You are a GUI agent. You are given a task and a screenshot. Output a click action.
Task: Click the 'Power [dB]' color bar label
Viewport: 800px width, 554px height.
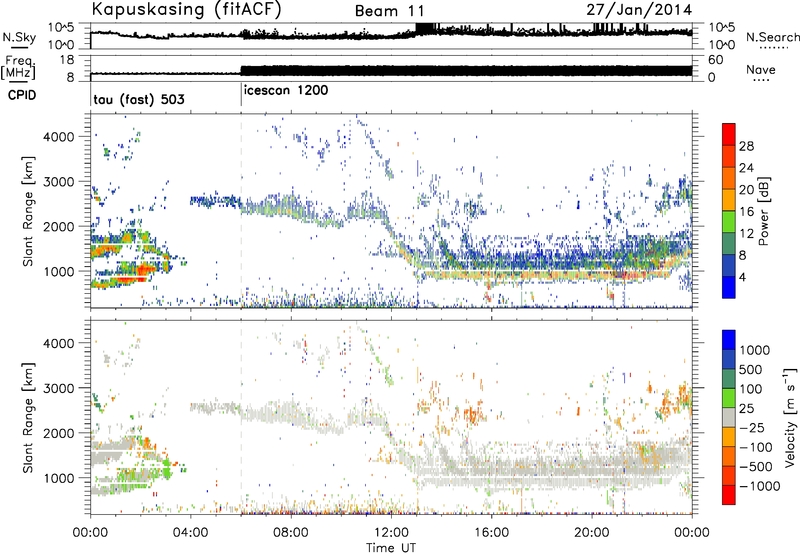[763, 211]
